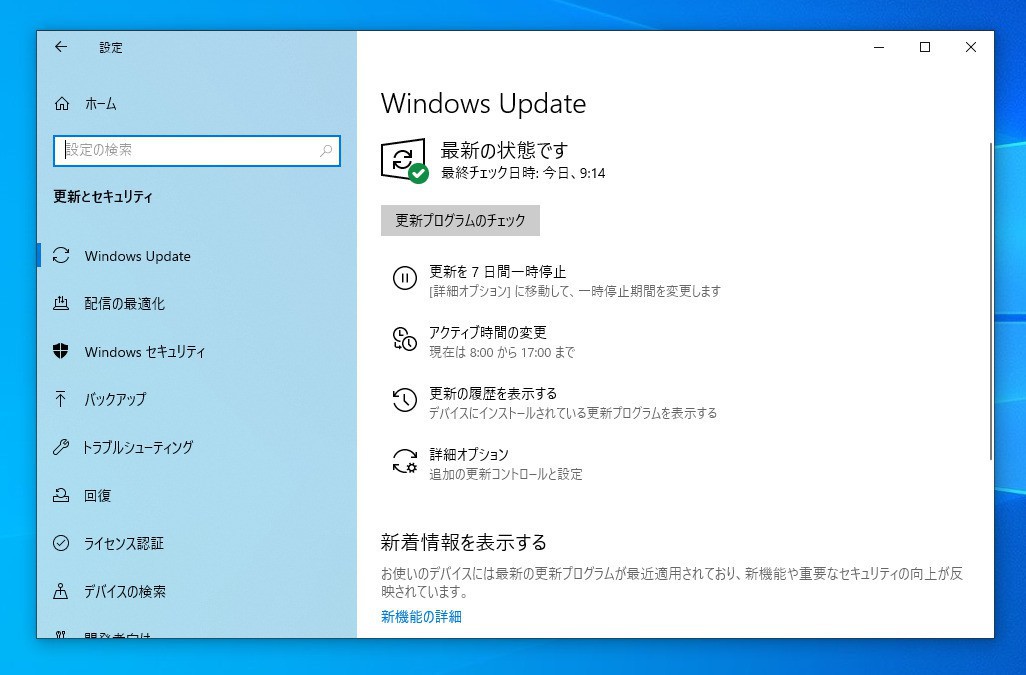Click the 現在は 8:00 から 17:00 まで text
Screen dimensions: 1026x675
click(x=502, y=352)
